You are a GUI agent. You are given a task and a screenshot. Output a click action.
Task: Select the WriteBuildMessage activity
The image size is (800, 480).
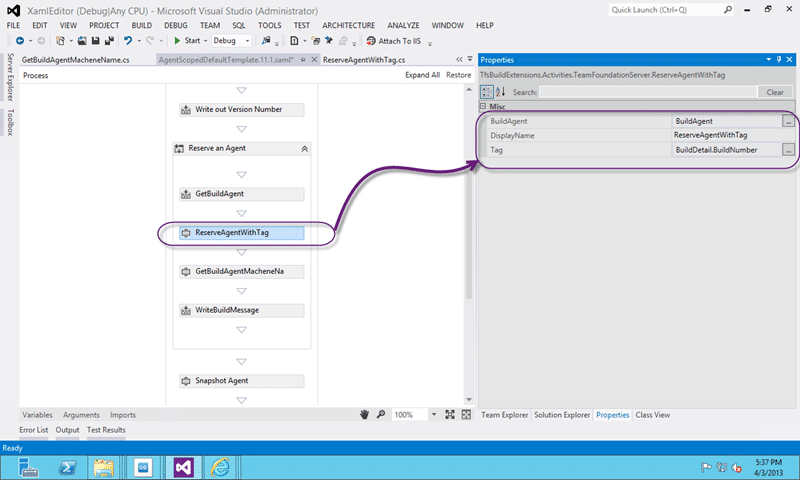(x=241, y=311)
